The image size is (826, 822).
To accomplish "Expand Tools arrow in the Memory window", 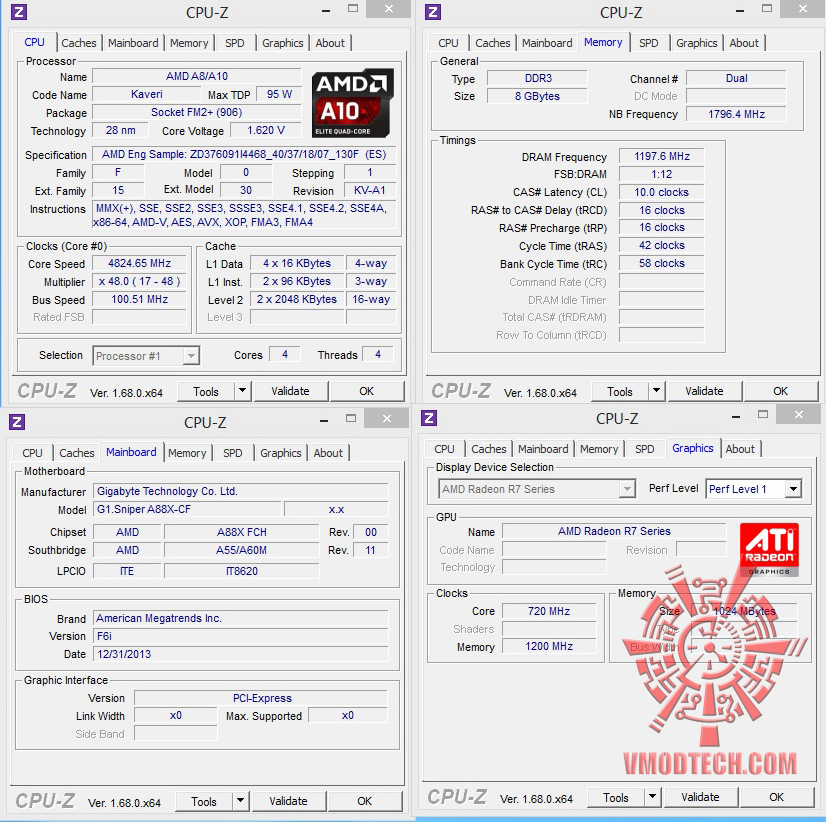I will click(x=656, y=391).
